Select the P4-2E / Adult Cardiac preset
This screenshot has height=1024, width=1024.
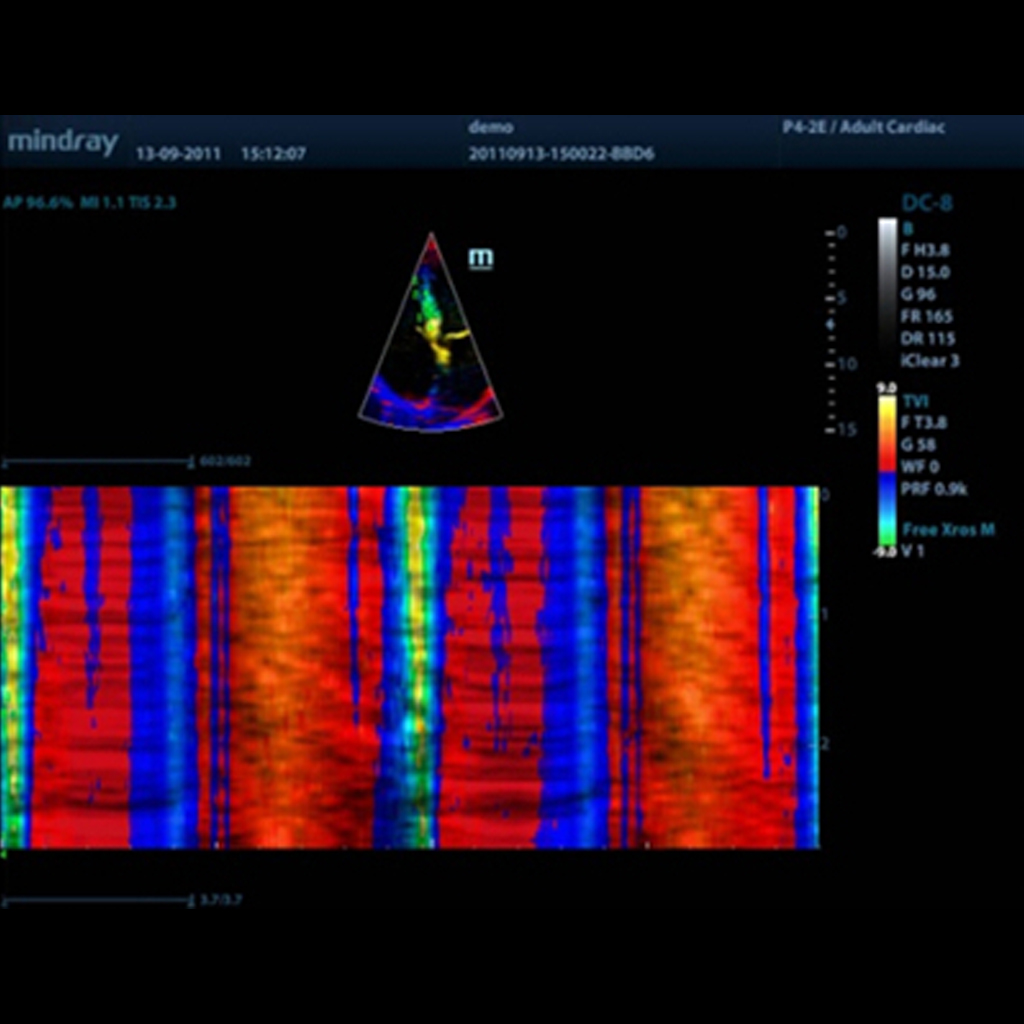click(x=862, y=128)
